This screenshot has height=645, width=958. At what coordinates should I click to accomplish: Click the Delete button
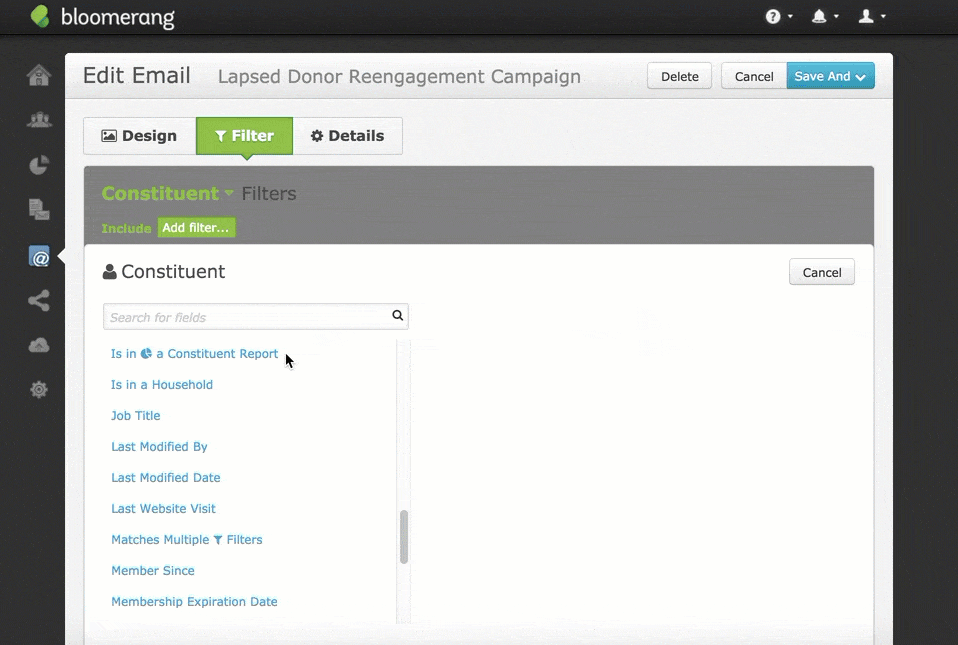679,76
